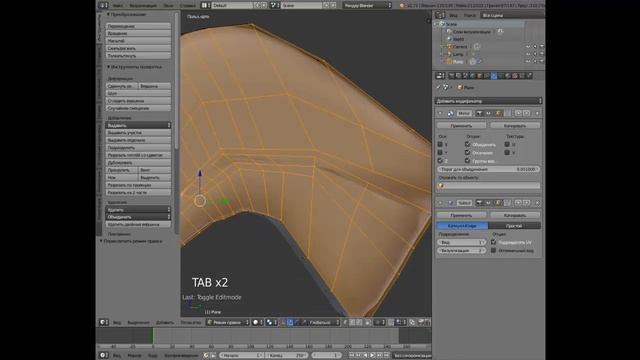Toggle Mirror texture V checkbox
640x360 pixels.
[507, 152]
